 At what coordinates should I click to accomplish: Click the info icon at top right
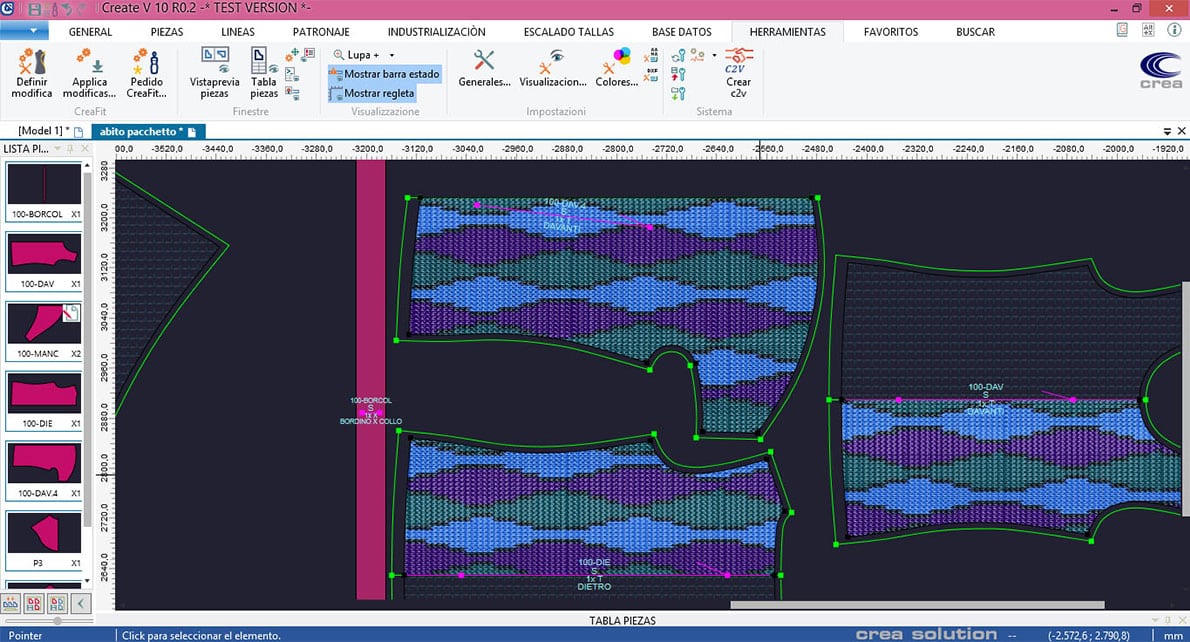(1173, 30)
